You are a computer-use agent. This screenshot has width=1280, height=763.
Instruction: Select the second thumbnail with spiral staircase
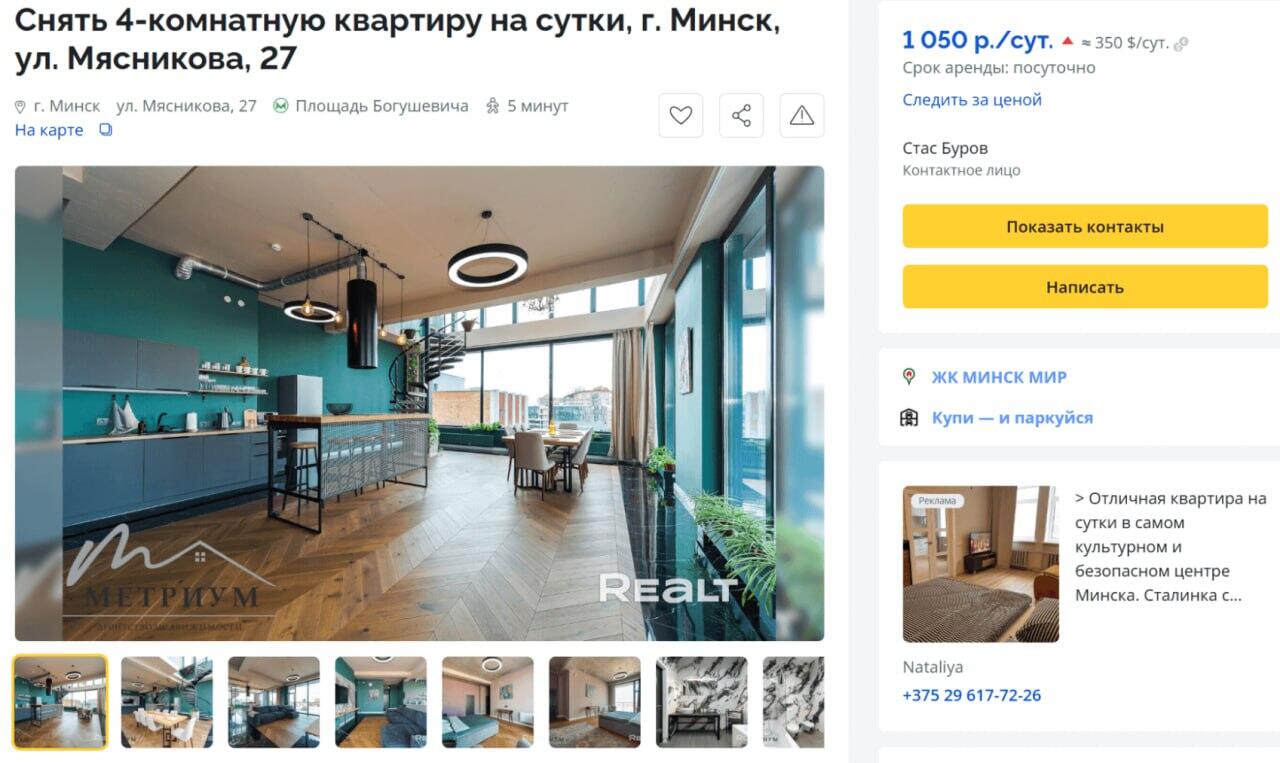pos(167,702)
